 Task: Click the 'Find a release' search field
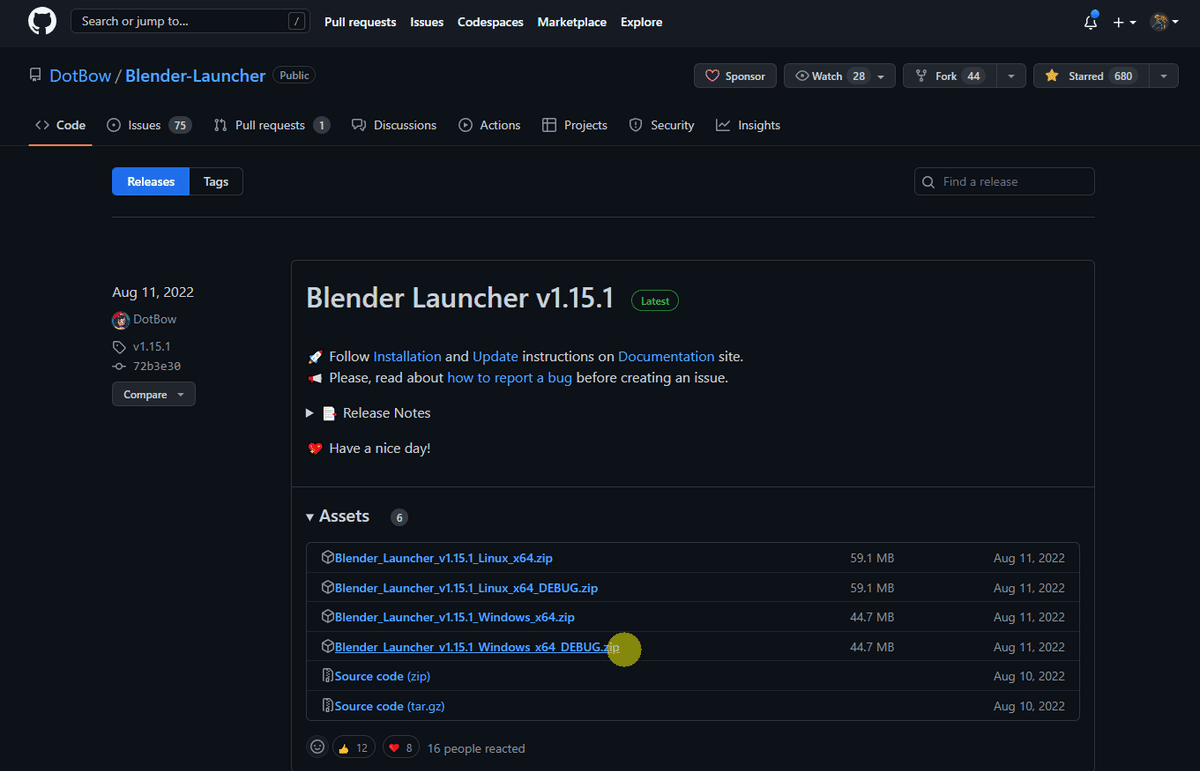pyautogui.click(x=1003, y=181)
